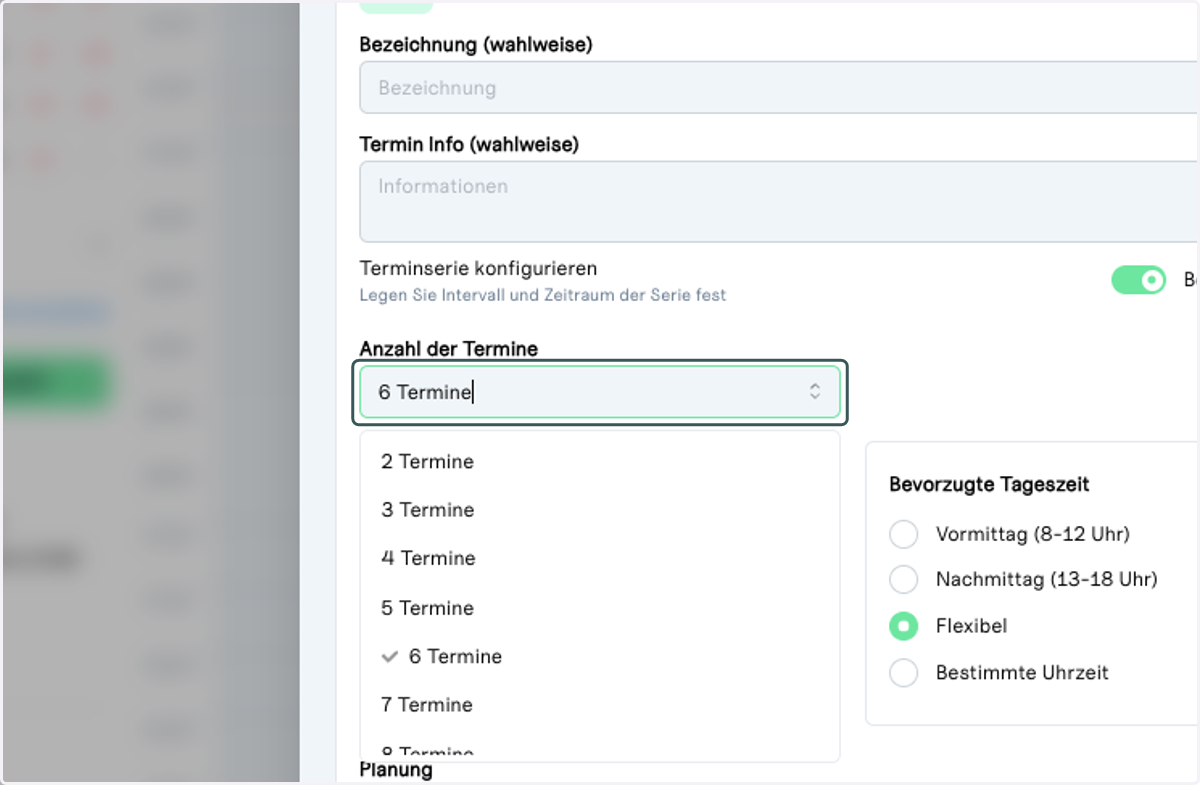Select the Flexibel radio option
This screenshot has height=785, width=1200.
point(903,626)
